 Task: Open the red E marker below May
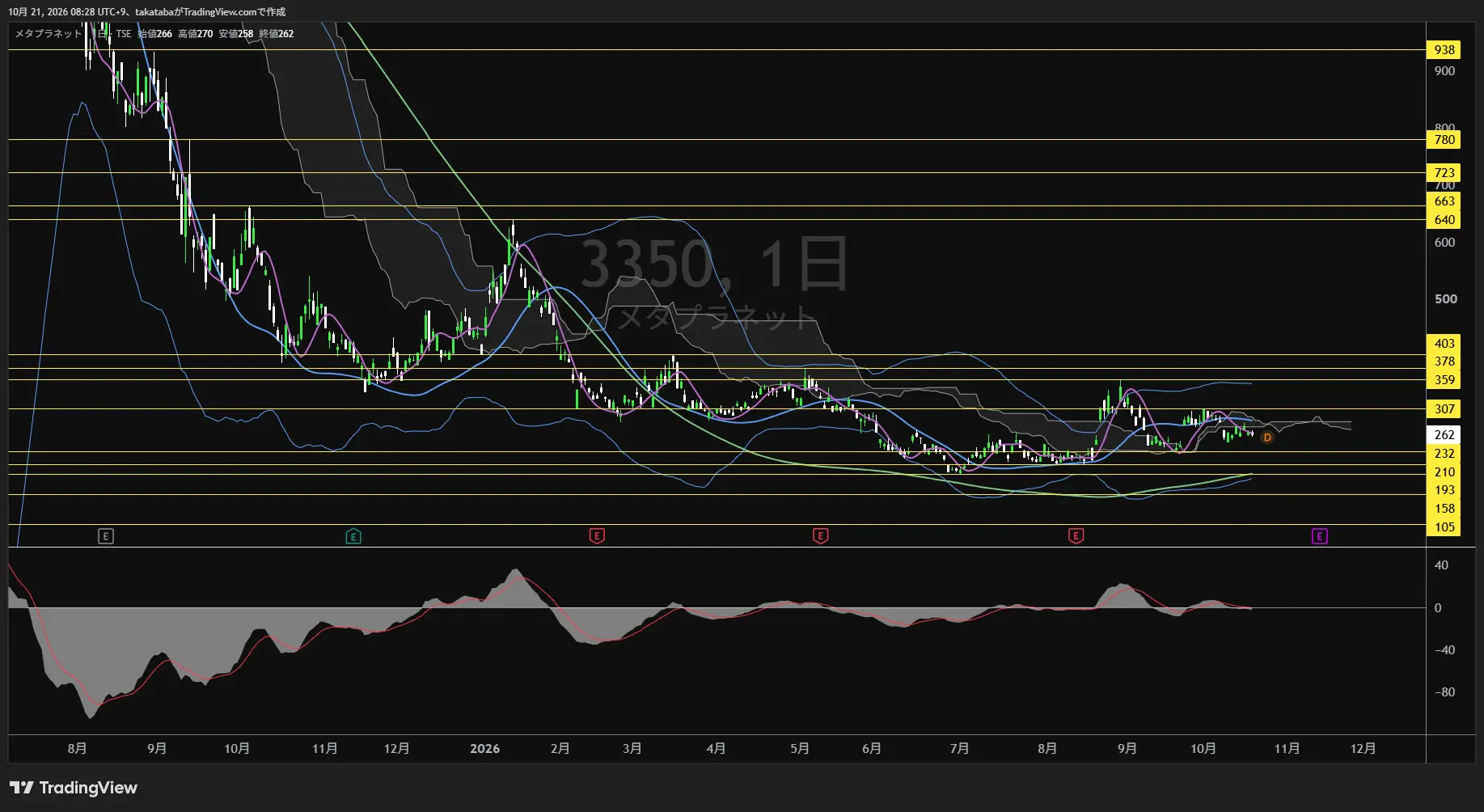pos(820,535)
